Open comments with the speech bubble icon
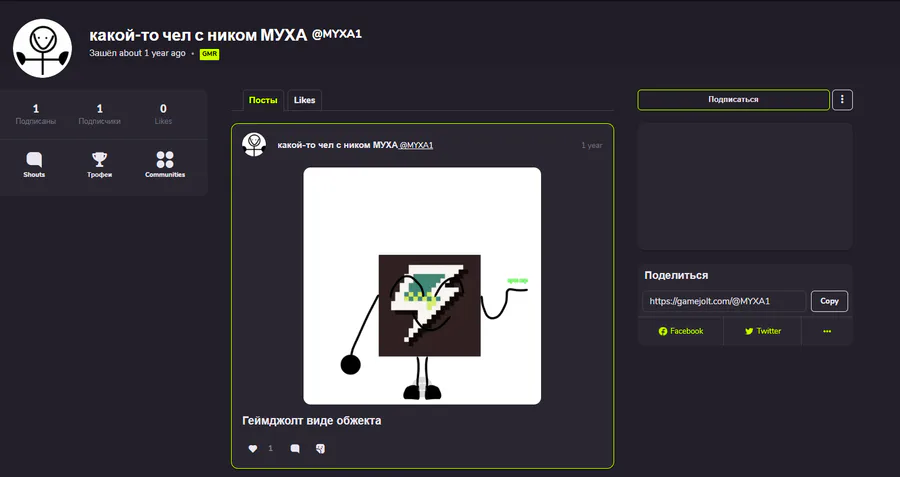This screenshot has height=477, width=900. 295,449
